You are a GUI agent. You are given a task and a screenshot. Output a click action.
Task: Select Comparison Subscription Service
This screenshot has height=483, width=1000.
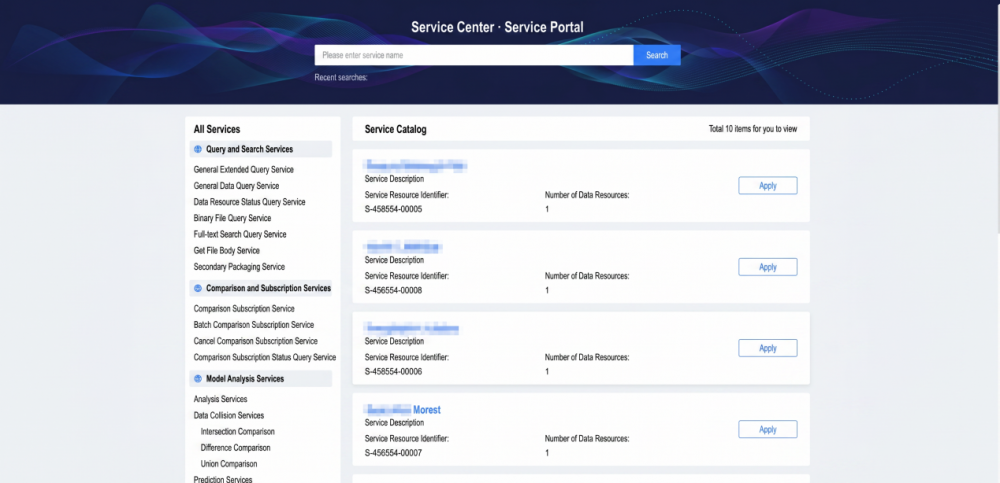[244, 309]
